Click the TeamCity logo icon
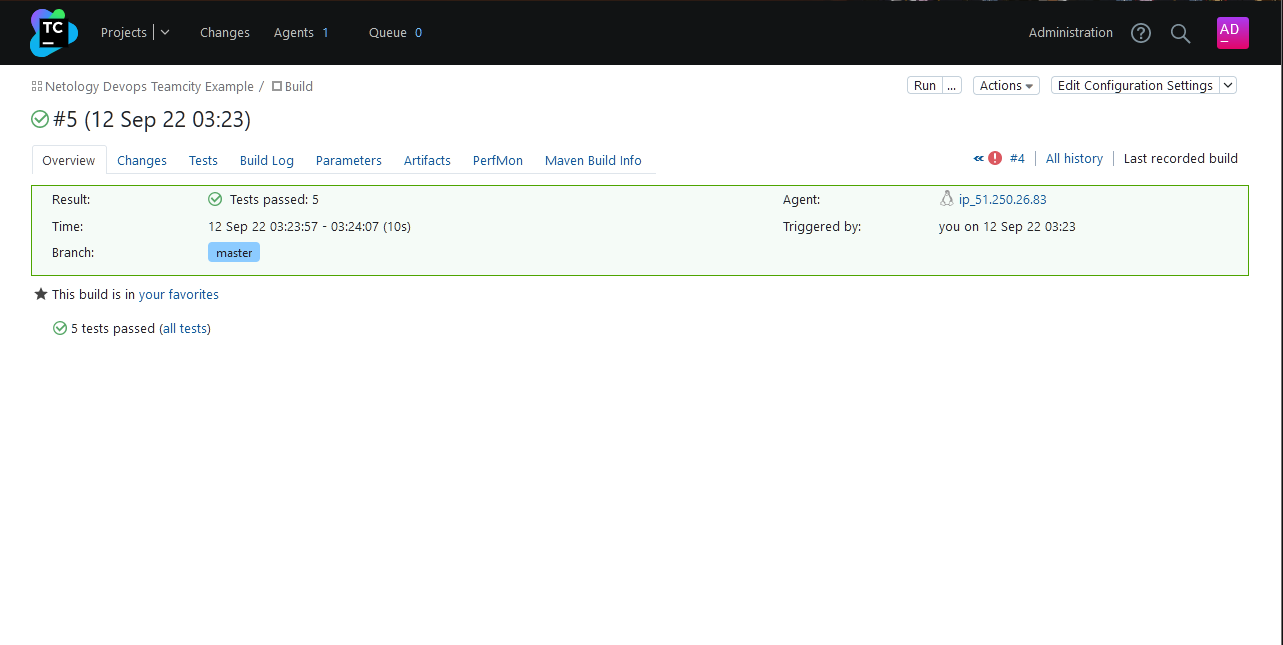The height and width of the screenshot is (645, 1283). click(x=52, y=32)
